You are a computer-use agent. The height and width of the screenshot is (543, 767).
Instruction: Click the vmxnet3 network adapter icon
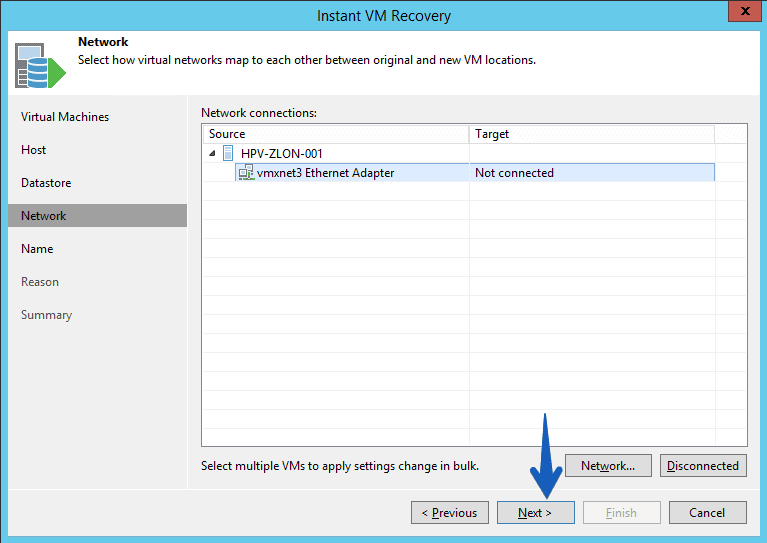[x=246, y=172]
